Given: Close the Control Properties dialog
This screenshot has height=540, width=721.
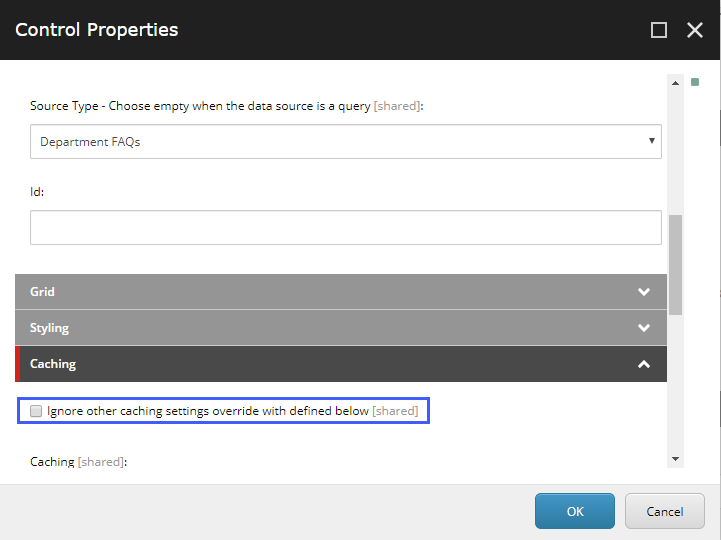Looking at the screenshot, I should [695, 30].
